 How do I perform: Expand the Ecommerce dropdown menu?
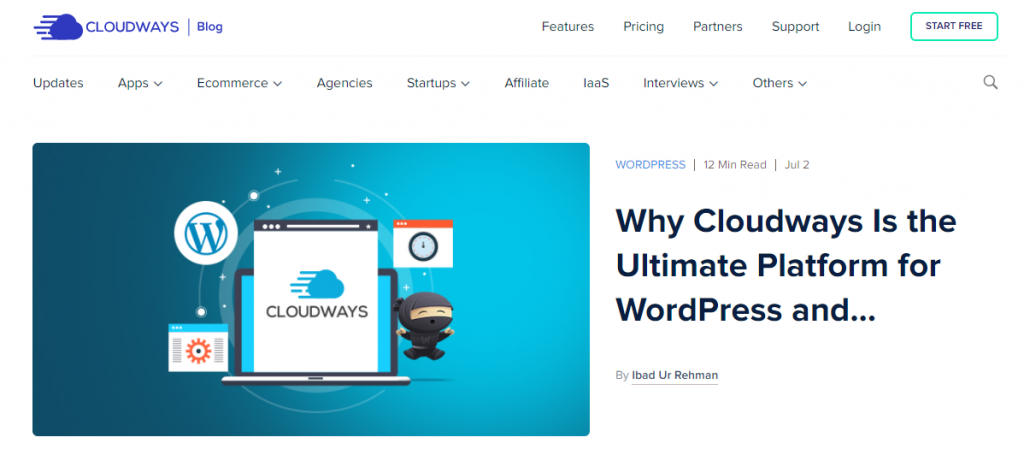[x=239, y=83]
